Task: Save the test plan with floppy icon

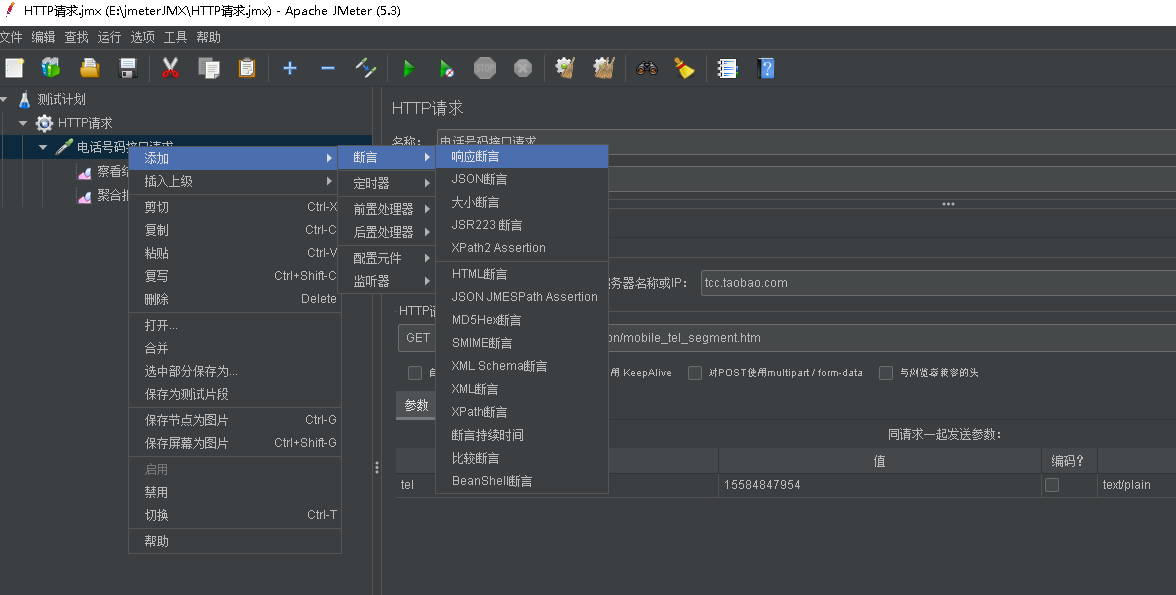Action: 128,68
